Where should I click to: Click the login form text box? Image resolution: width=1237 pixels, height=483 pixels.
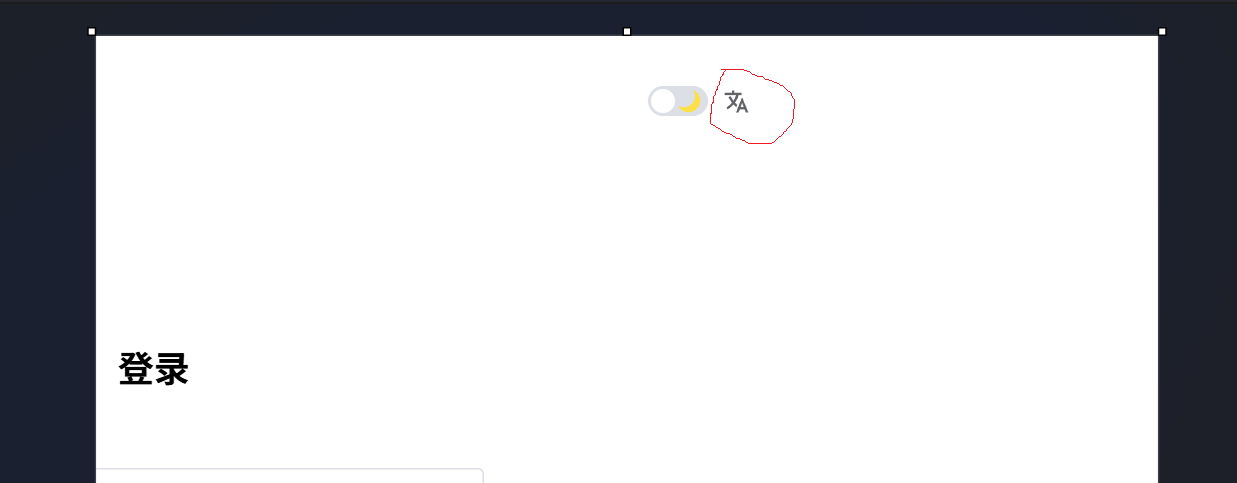pyautogui.click(x=290, y=475)
